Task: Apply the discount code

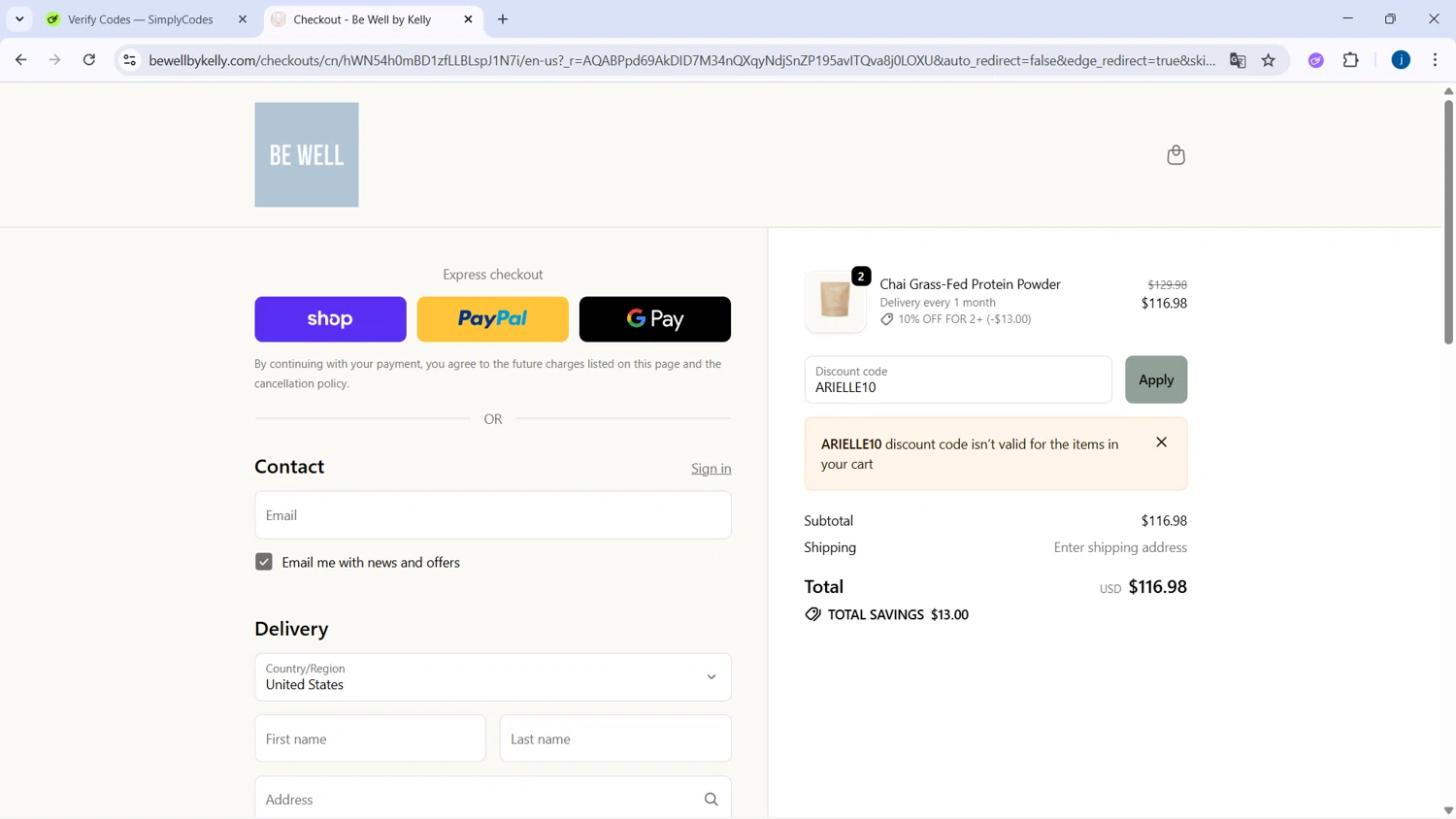Action: click(x=1156, y=379)
